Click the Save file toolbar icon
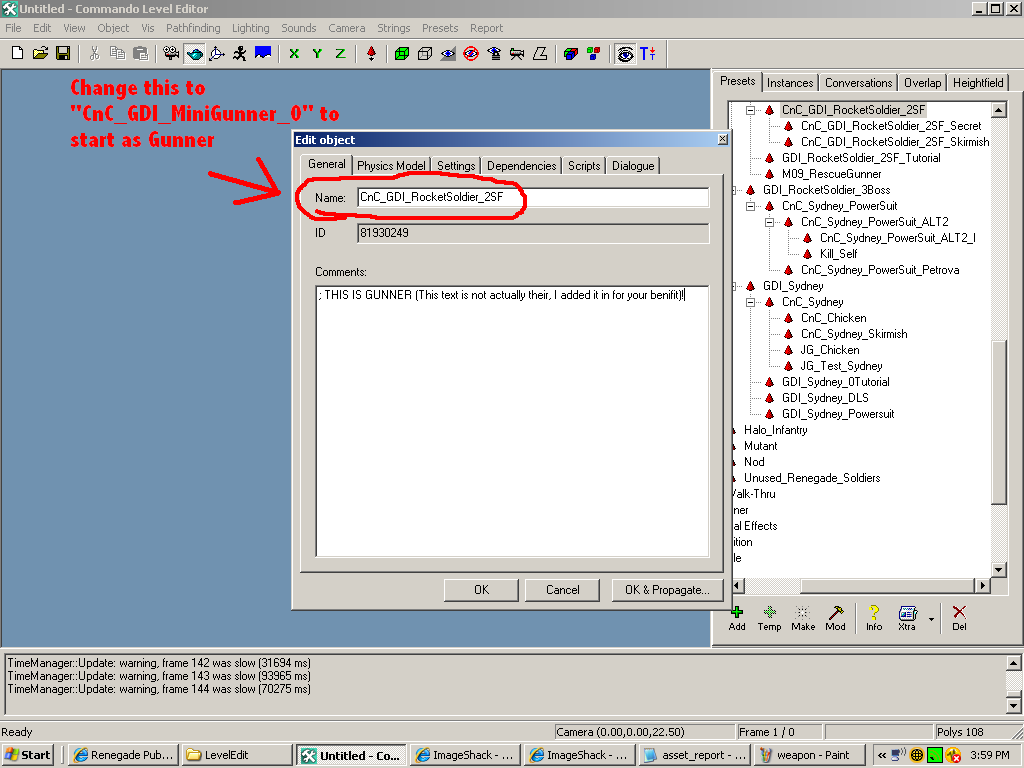This screenshot has width=1024, height=768. coord(63,53)
